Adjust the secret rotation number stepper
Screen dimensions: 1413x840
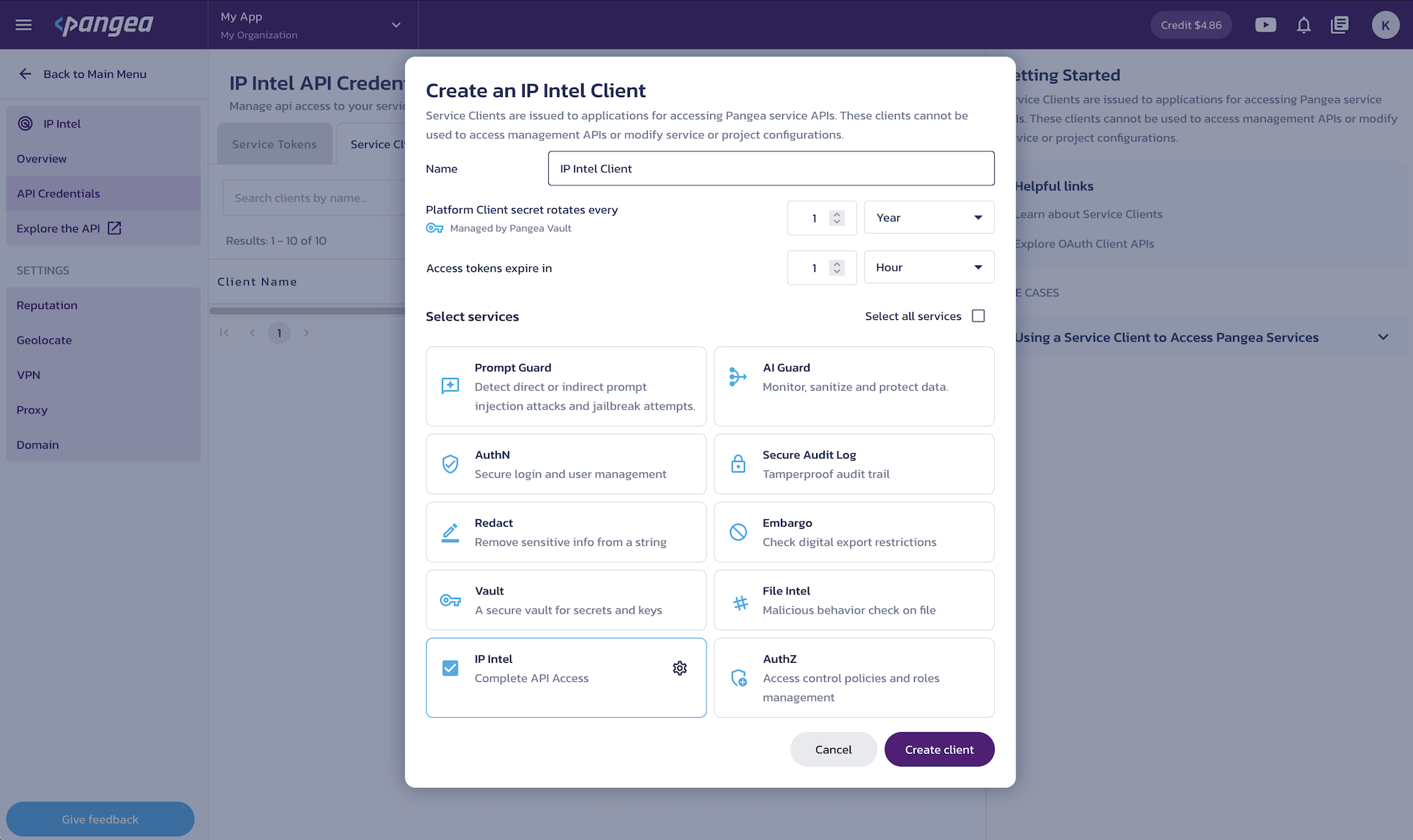coord(836,218)
